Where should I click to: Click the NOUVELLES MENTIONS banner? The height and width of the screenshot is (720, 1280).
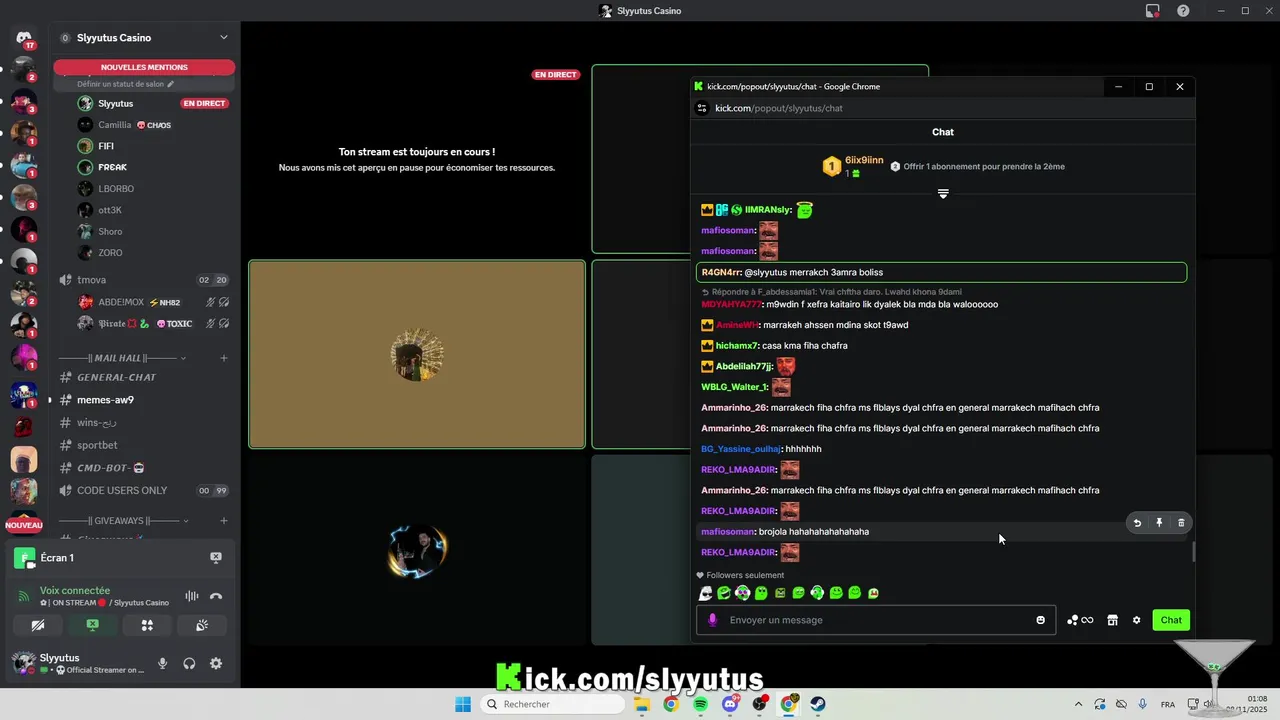click(144, 67)
